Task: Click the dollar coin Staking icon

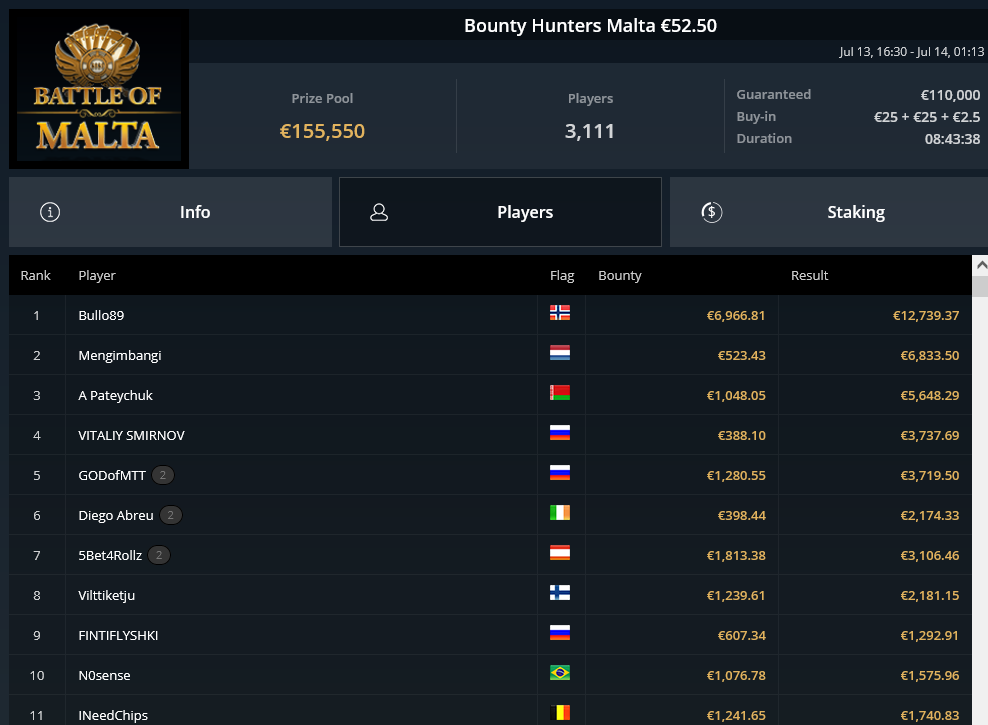Action: [x=711, y=212]
